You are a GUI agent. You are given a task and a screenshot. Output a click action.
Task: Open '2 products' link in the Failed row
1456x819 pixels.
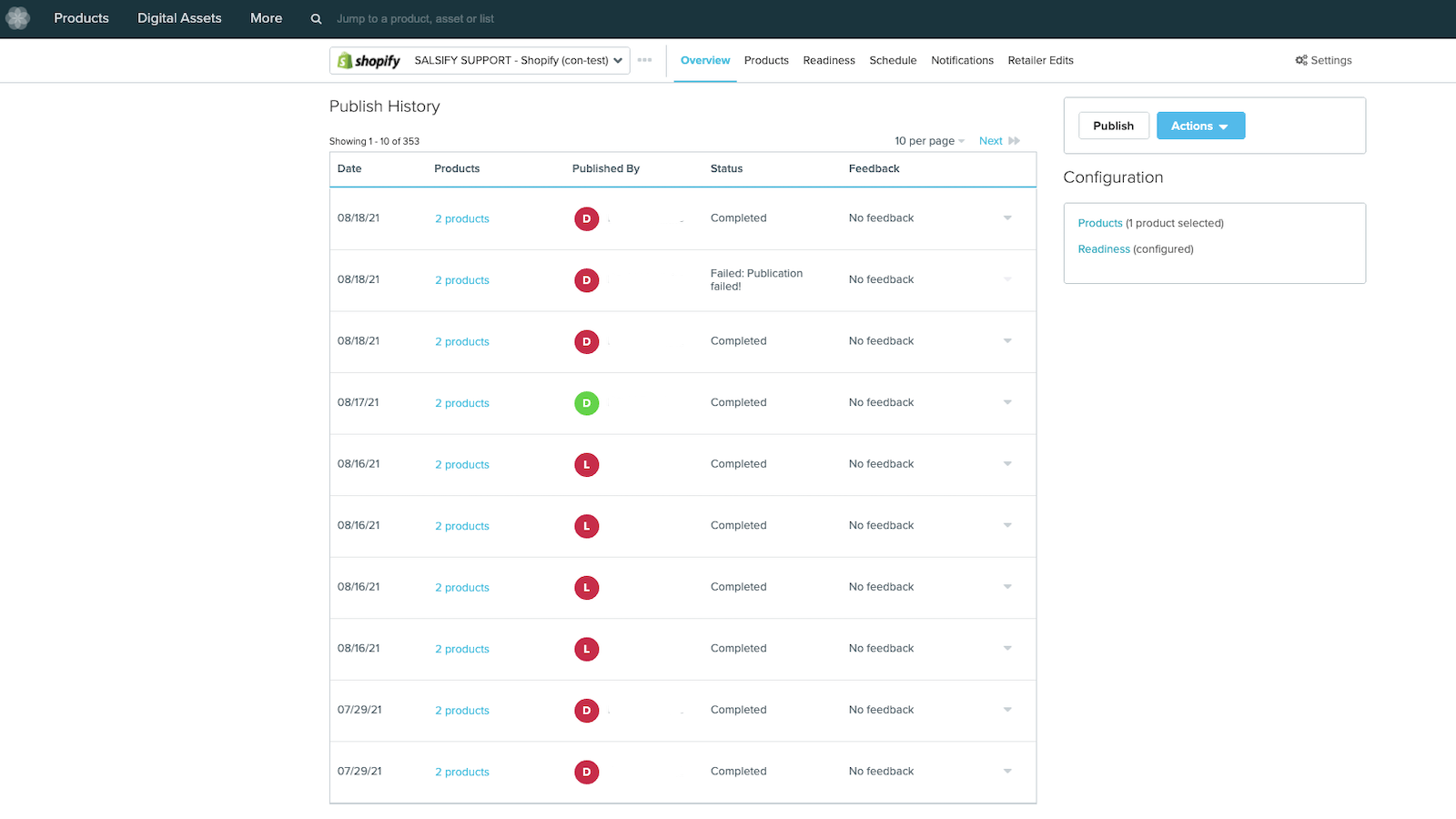462,280
